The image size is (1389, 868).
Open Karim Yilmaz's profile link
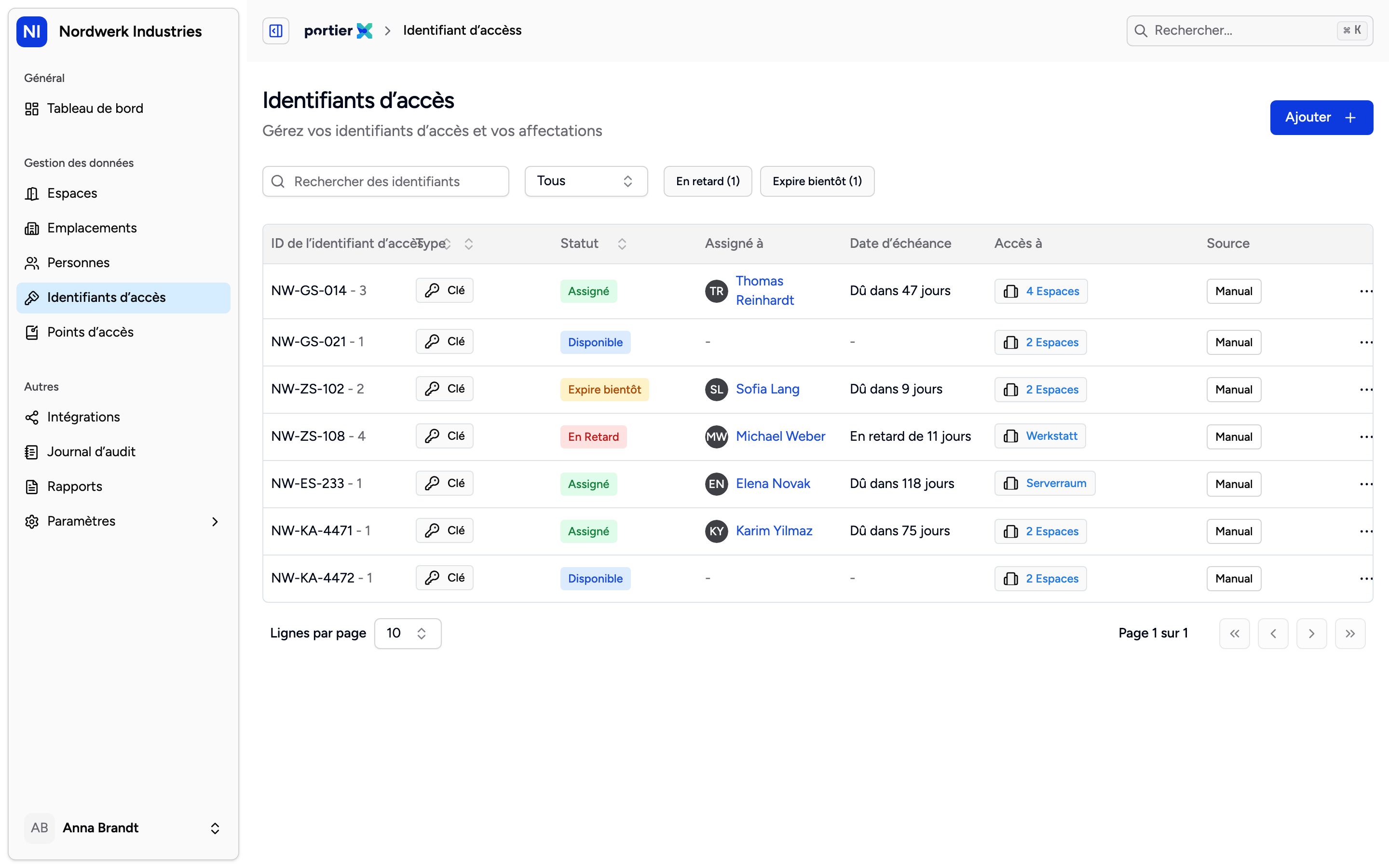coord(774,531)
